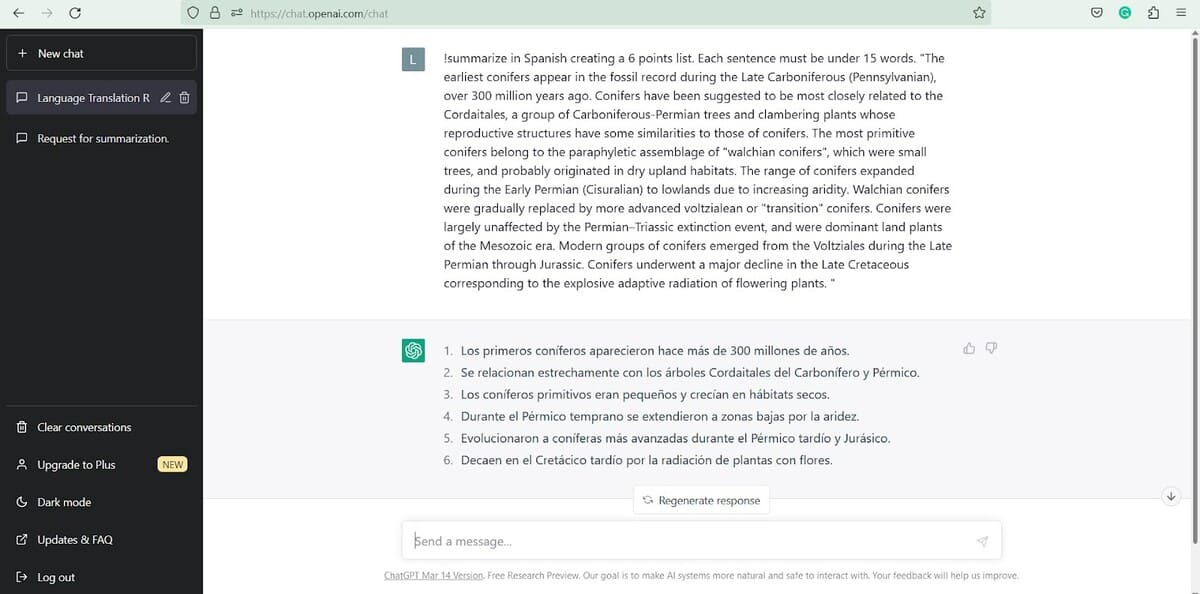Click the edit pencil icon for Language Translation chat
1200x594 pixels.
point(167,98)
